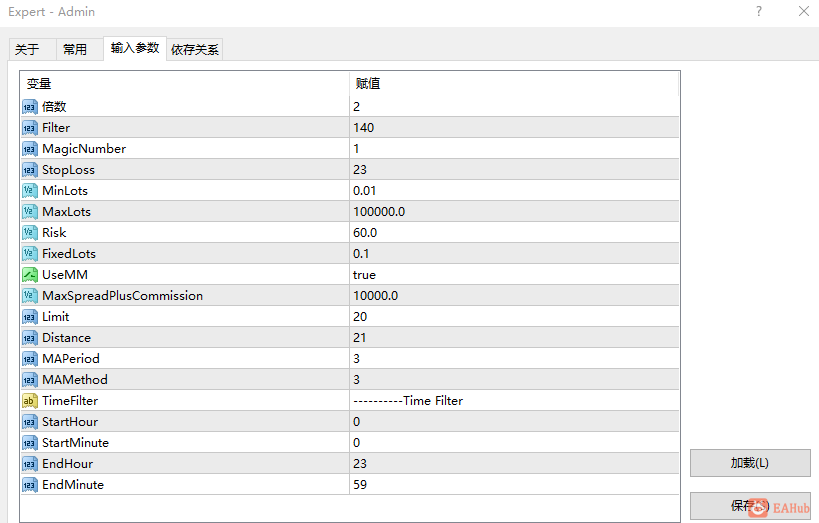Click the string icon beside TimeFilter
Viewport: 819px width, 523px height.
30,401
